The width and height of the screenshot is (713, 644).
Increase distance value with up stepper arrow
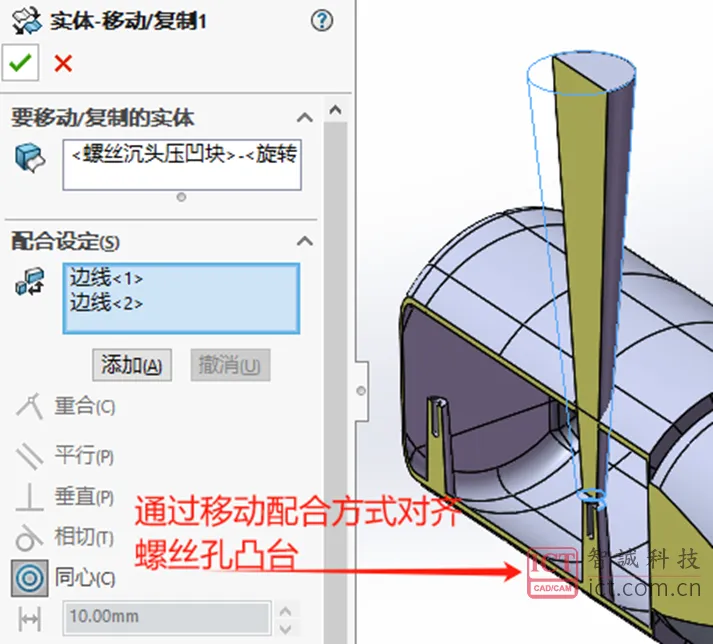[286, 612]
